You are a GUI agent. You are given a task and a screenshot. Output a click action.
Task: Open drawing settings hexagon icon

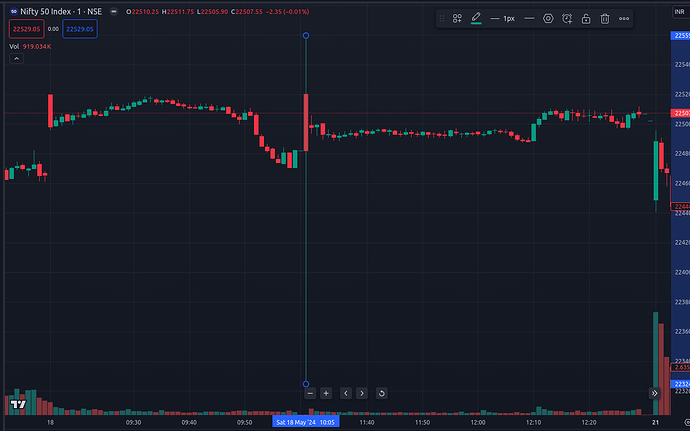[x=548, y=18]
